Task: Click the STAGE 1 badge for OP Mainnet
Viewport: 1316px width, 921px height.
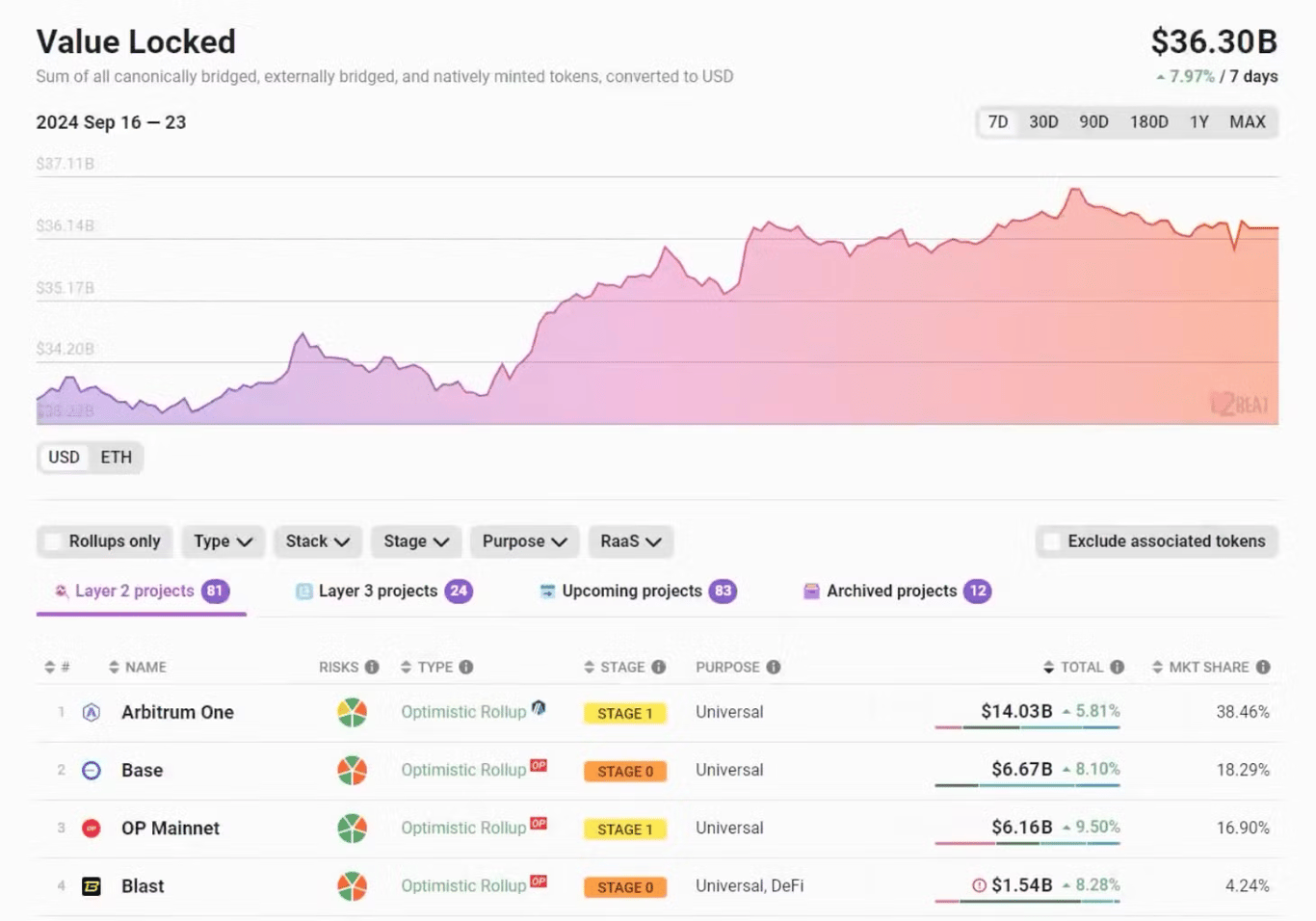Action: pos(625,829)
